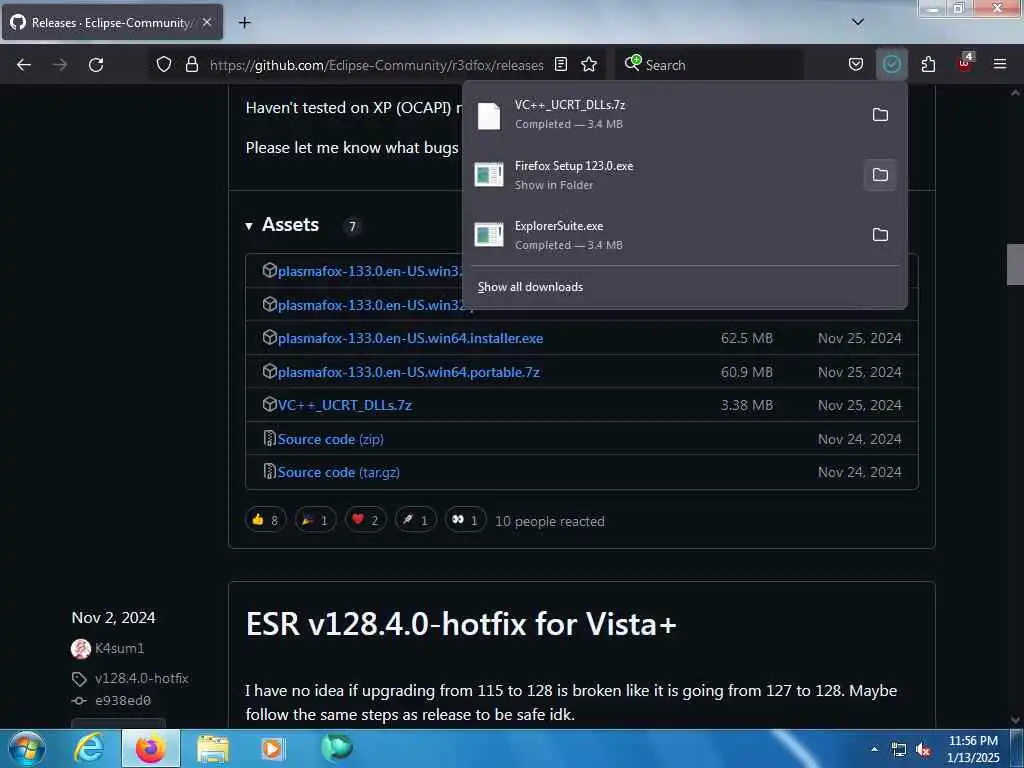Click the forward navigation arrow
Image resolution: width=1024 pixels, height=768 pixels.
coord(60,65)
